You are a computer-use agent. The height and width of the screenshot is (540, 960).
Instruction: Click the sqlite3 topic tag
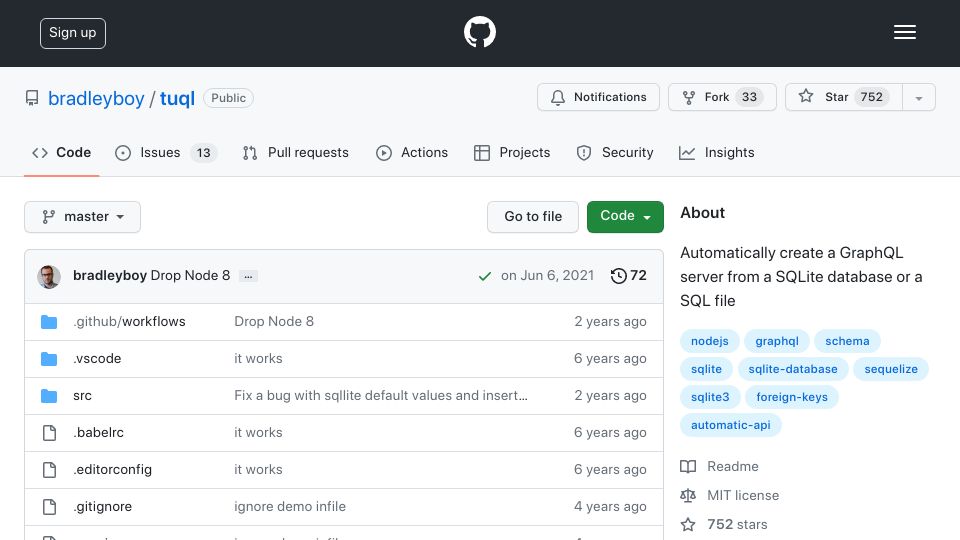click(710, 397)
